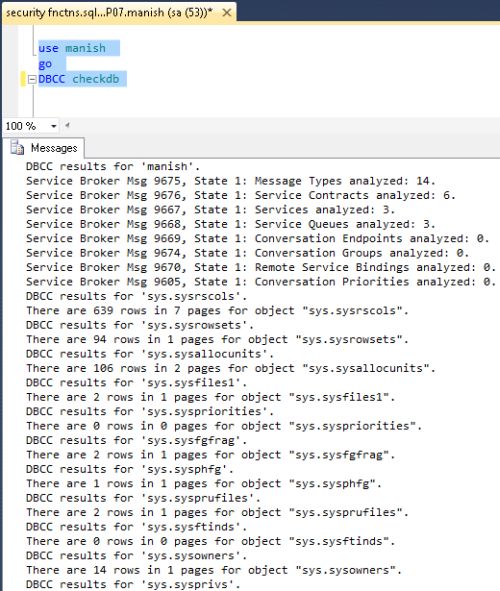Place cursor on the "use manish" line
Screen dimensions: 500x591
(72, 48)
